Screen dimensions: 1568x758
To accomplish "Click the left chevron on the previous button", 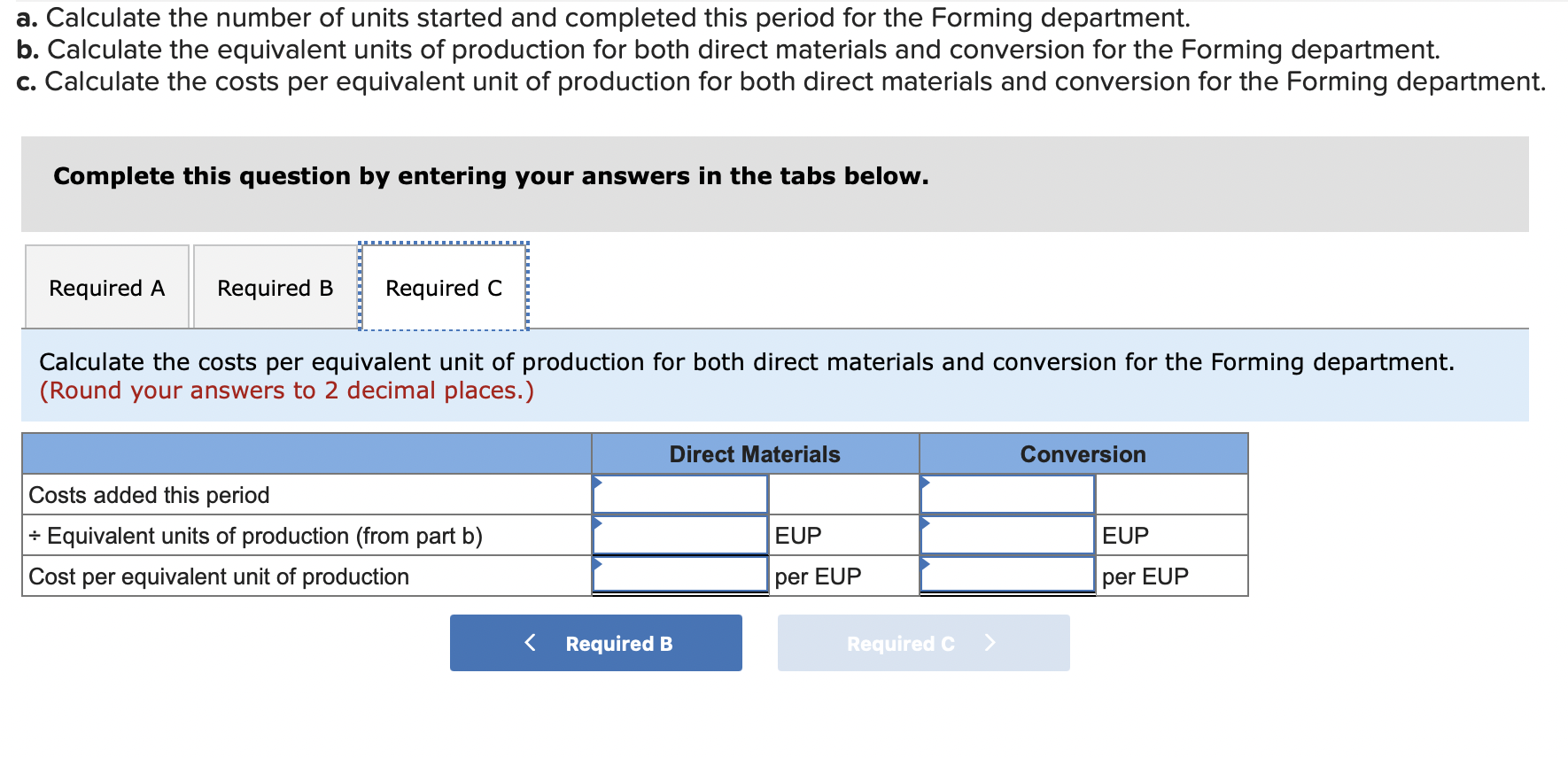I will click(x=530, y=643).
